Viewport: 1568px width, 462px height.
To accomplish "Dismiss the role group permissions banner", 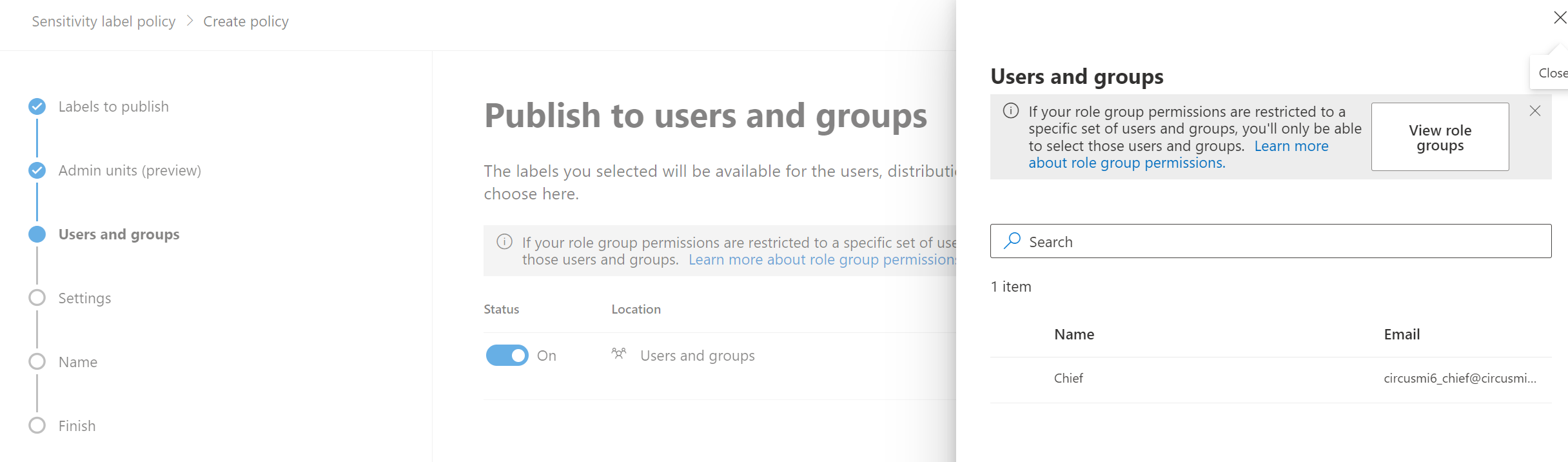I will click(1535, 111).
